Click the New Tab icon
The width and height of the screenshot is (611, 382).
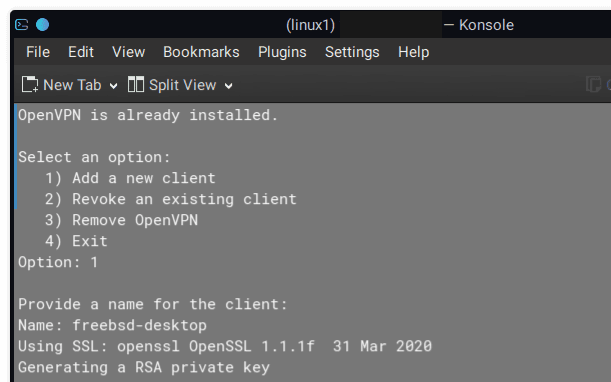point(30,85)
